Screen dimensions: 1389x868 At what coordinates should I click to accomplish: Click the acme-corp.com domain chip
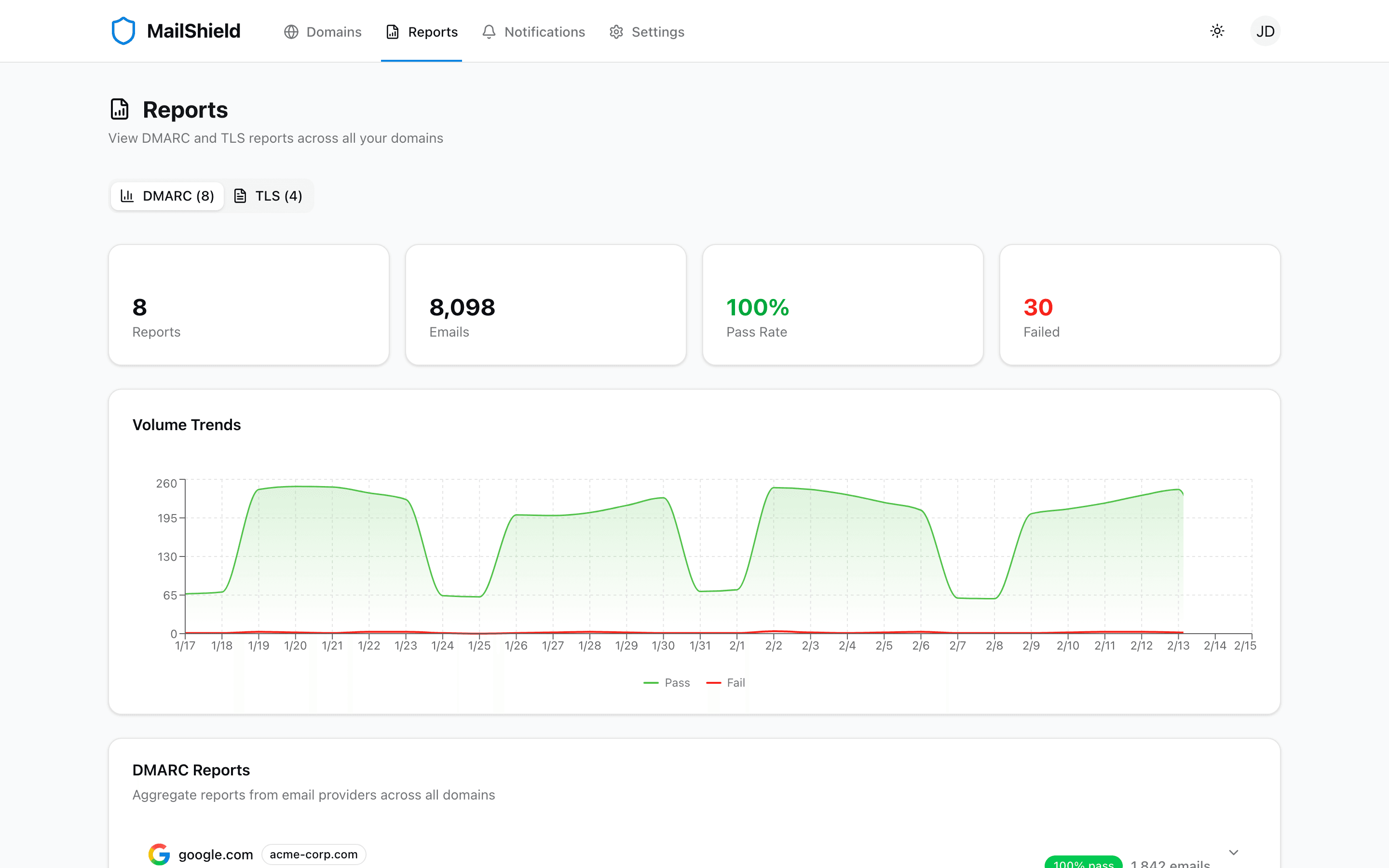click(313, 854)
